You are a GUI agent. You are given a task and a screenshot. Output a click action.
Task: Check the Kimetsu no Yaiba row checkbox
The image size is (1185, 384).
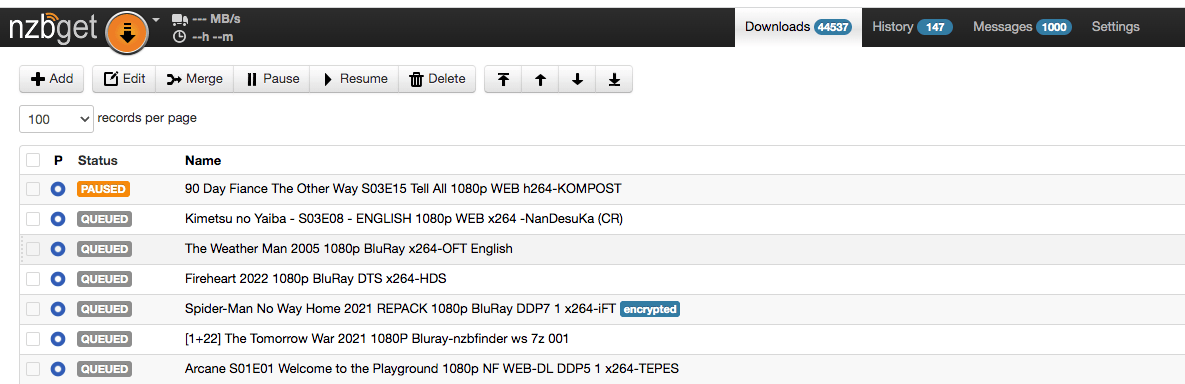pos(32,219)
